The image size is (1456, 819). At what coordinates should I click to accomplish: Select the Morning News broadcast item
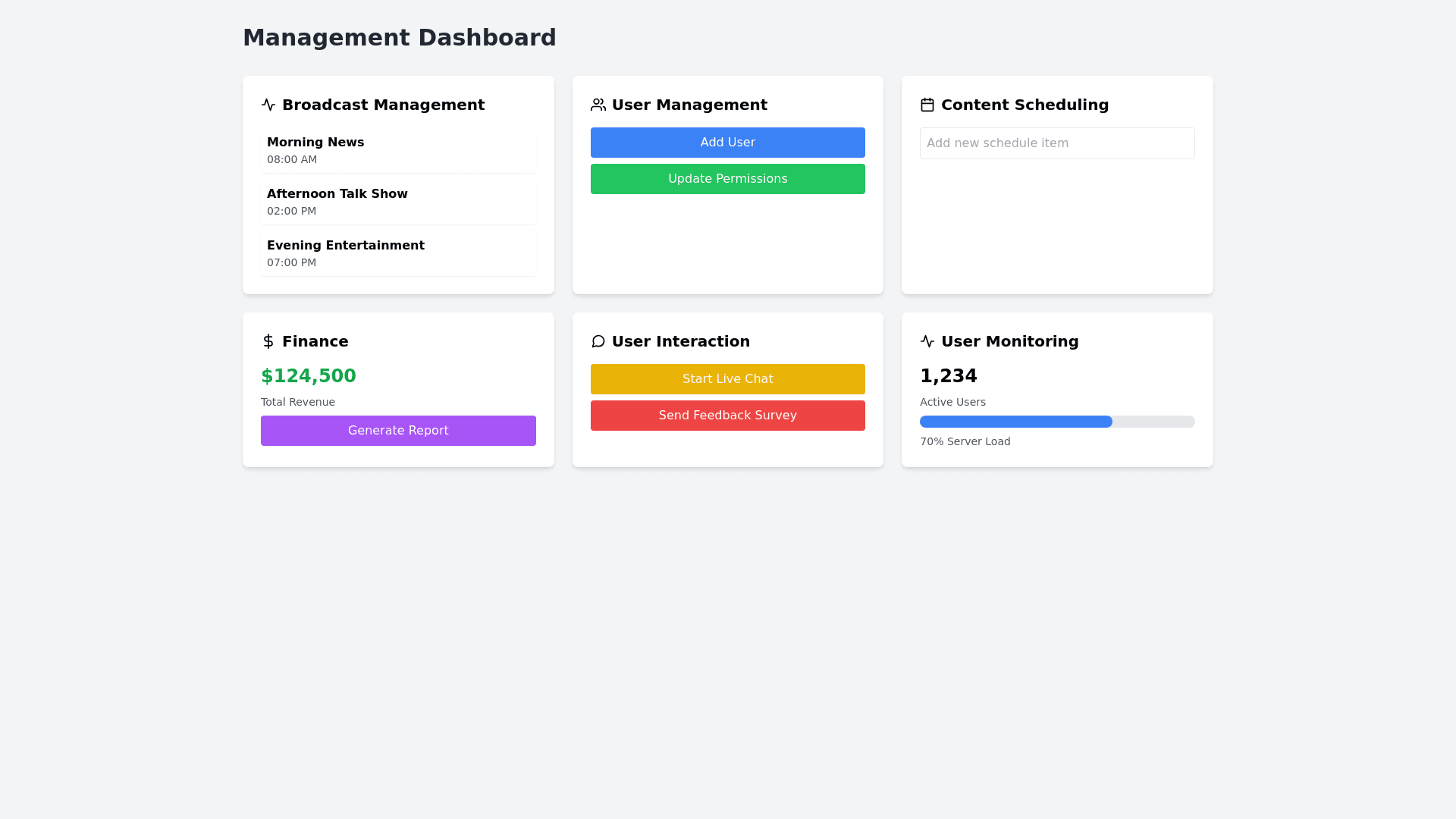(x=398, y=150)
